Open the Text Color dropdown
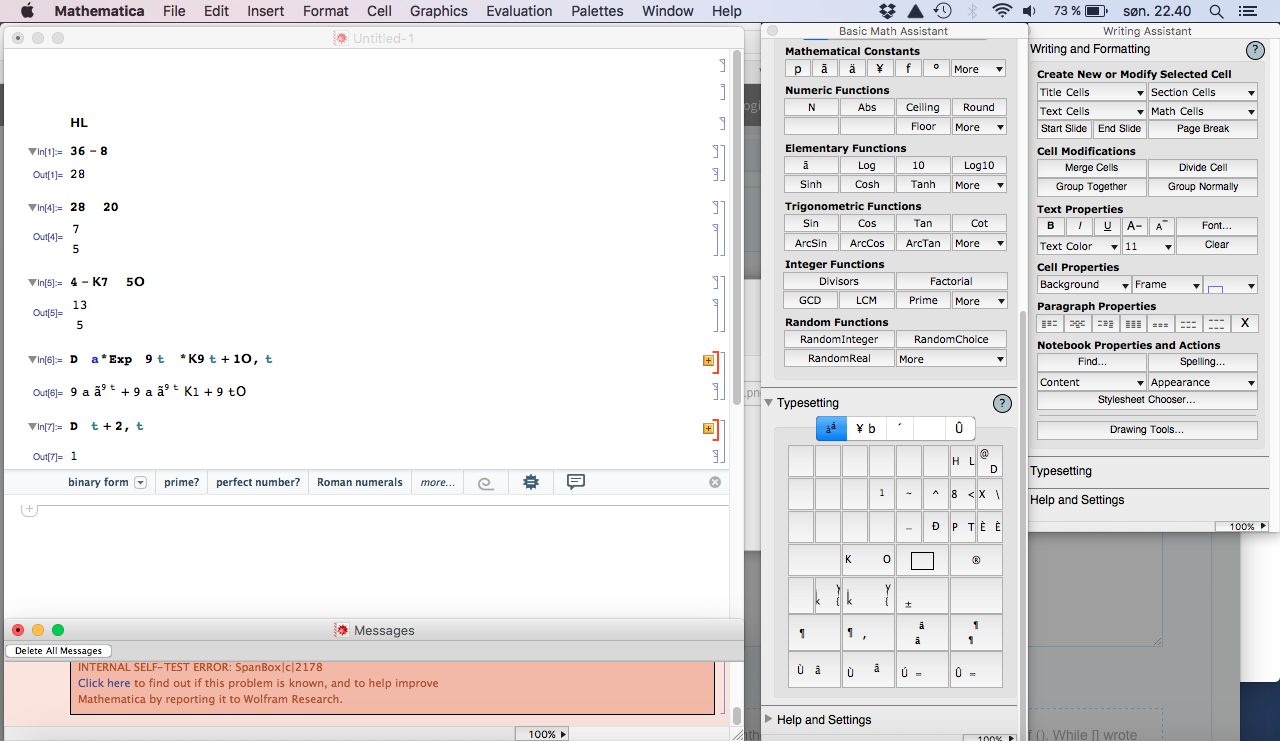 click(1078, 246)
